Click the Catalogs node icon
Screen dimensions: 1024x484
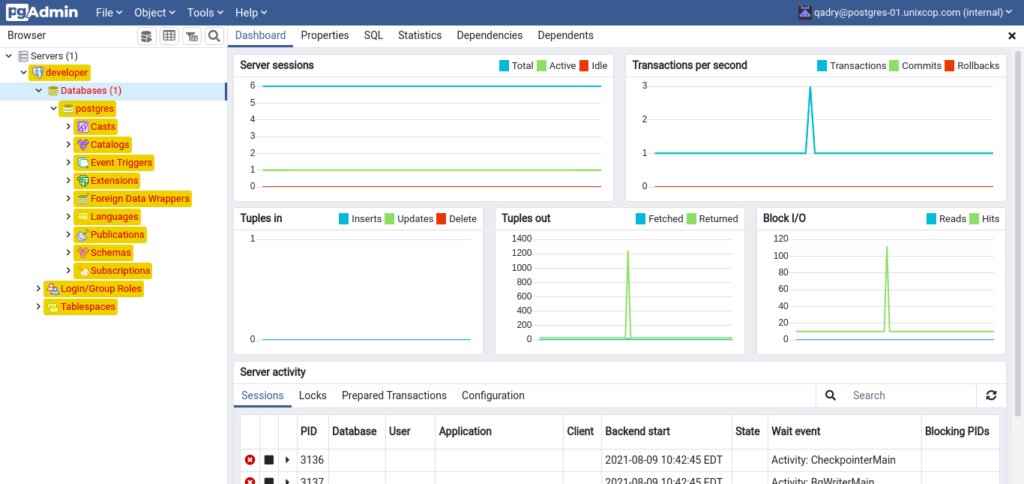coord(83,144)
